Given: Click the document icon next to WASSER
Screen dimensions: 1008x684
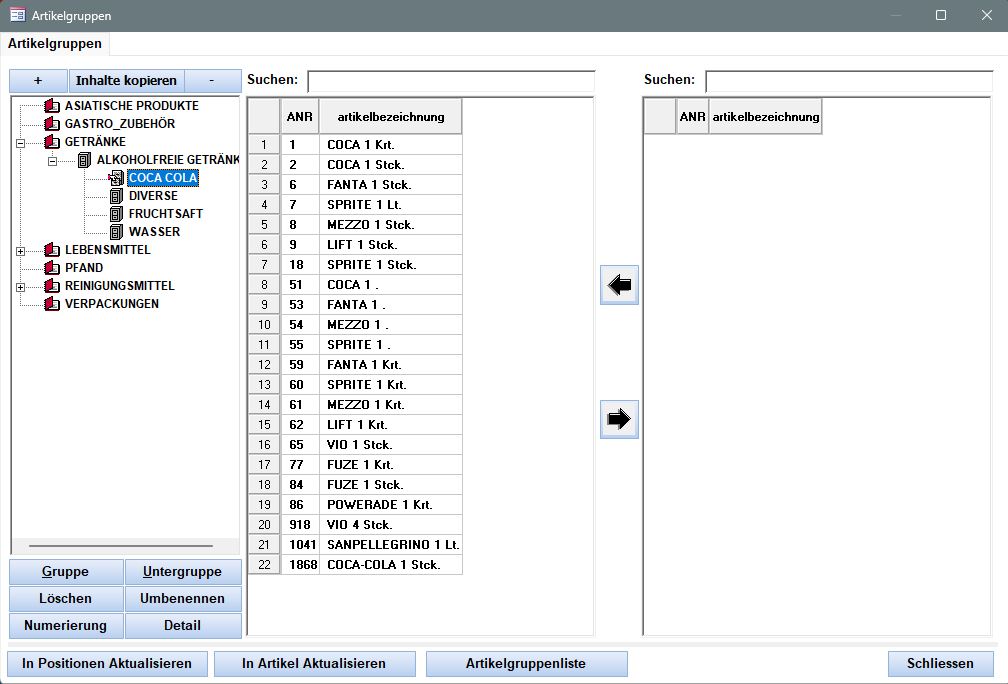Looking at the screenshot, I should click(117, 232).
